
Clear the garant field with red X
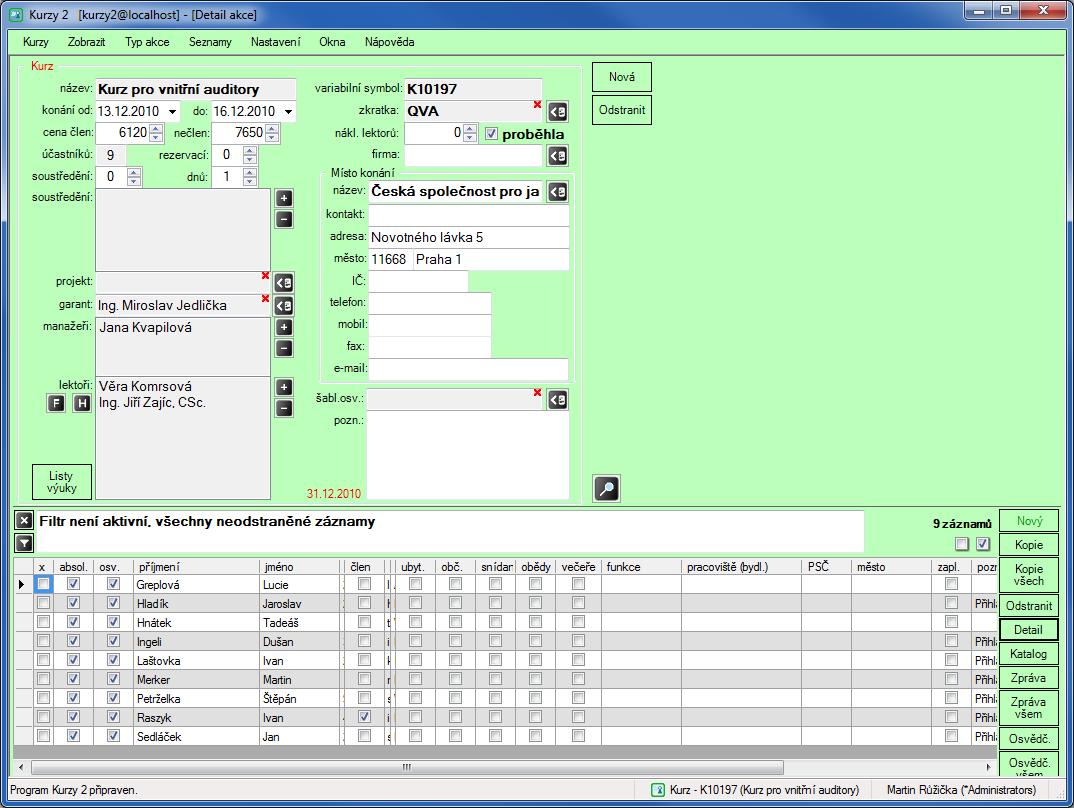pos(265,299)
